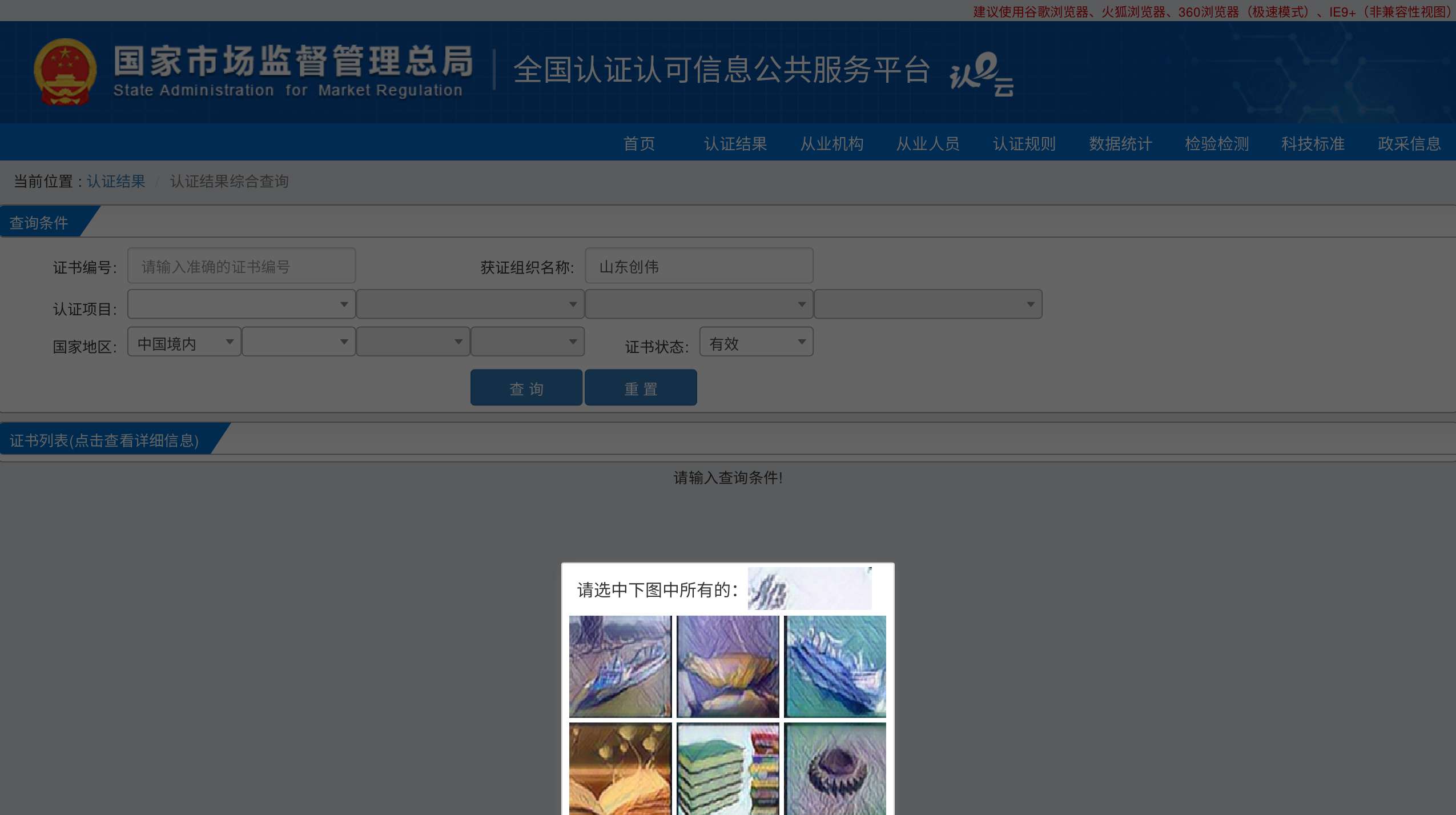The image size is (1456, 815).
Task: Click the 证书编号 input field
Action: (241, 266)
